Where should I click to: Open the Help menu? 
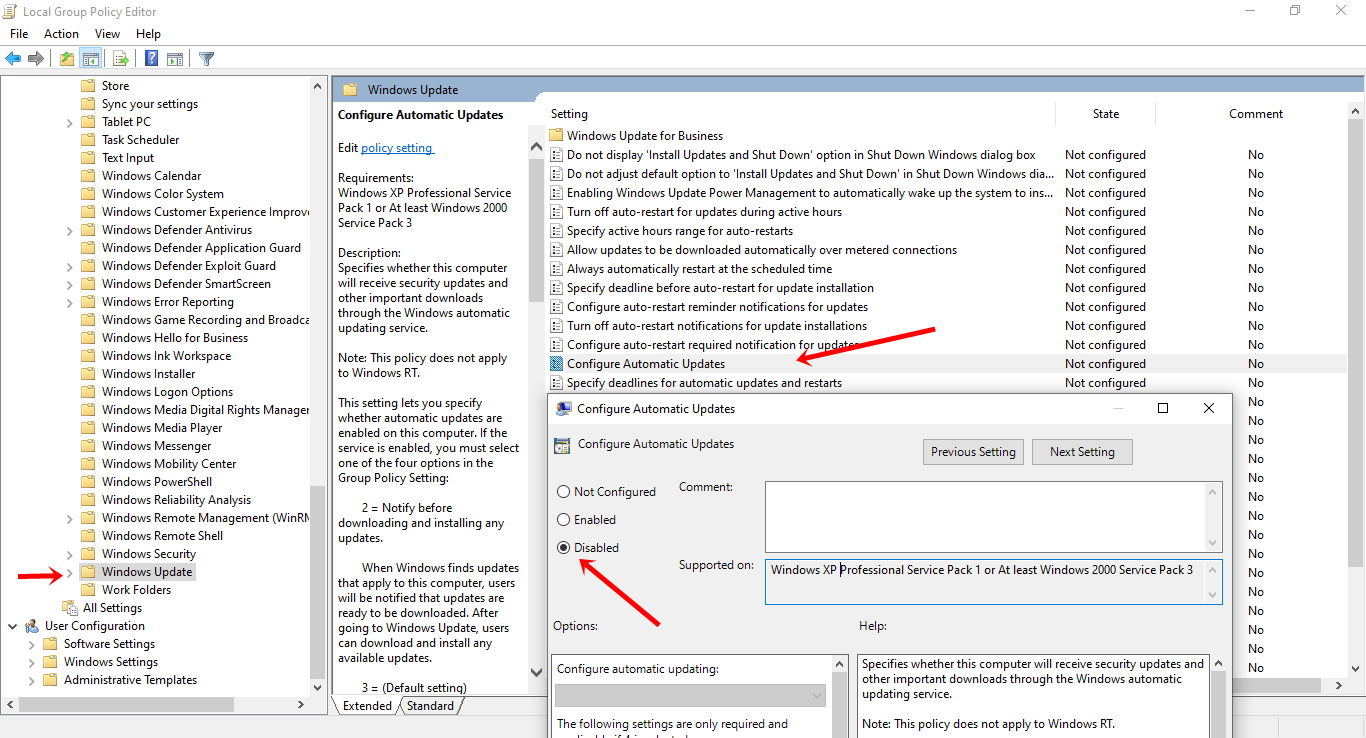click(x=148, y=34)
